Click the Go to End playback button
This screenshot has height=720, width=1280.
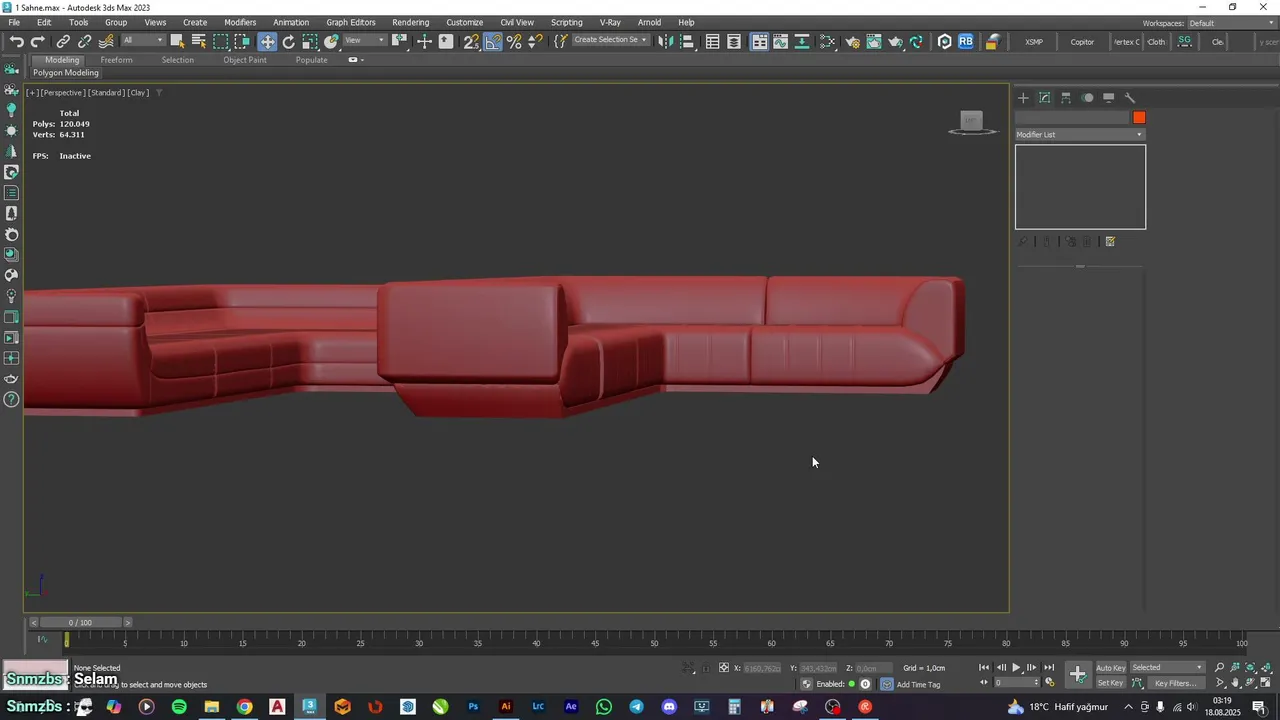click(x=1049, y=667)
